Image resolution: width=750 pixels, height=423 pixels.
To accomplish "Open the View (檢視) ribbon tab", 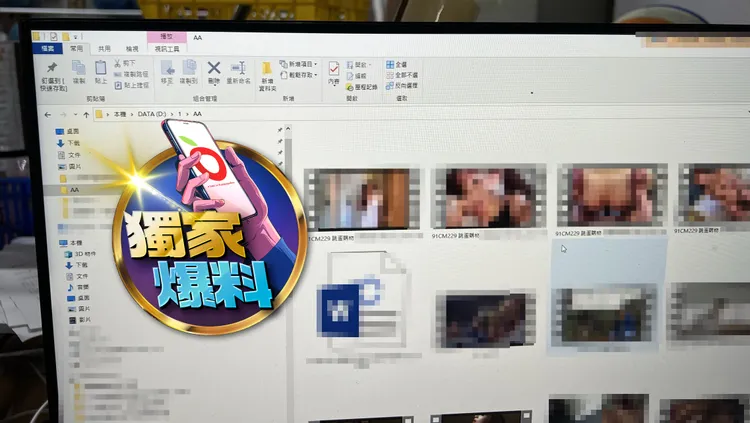I will (132, 49).
